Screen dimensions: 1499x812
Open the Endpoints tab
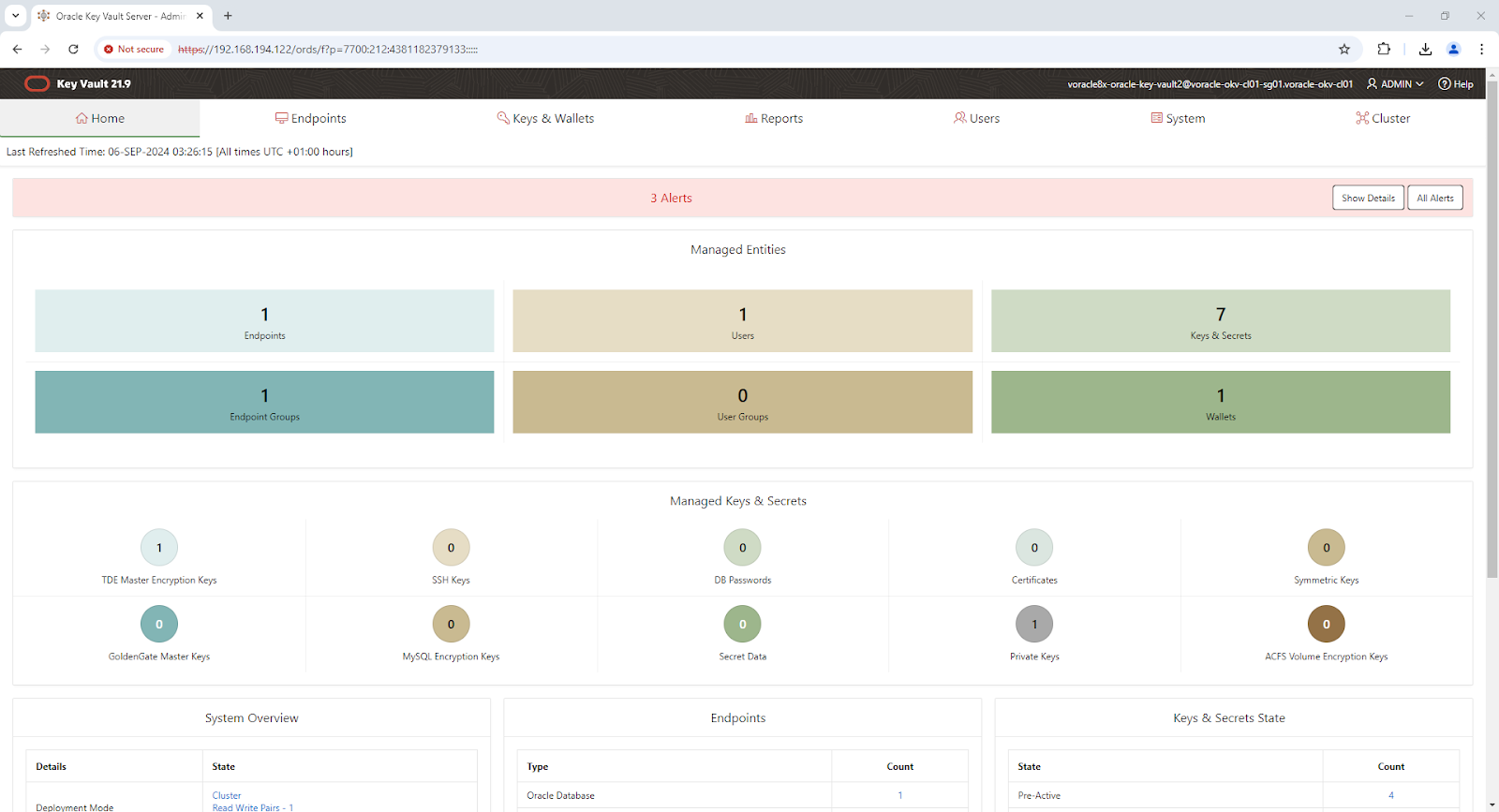tap(311, 118)
